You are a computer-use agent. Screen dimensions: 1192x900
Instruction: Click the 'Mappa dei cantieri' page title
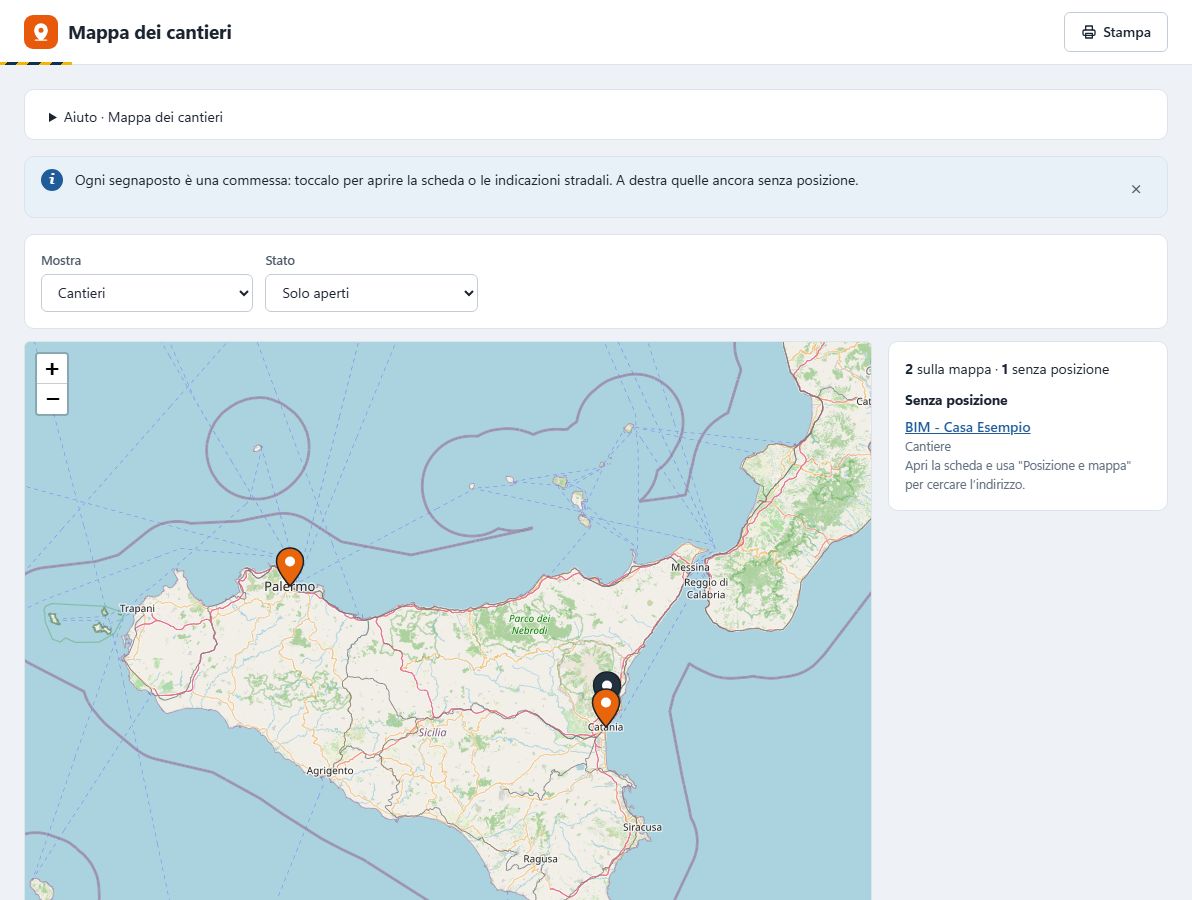coord(150,32)
